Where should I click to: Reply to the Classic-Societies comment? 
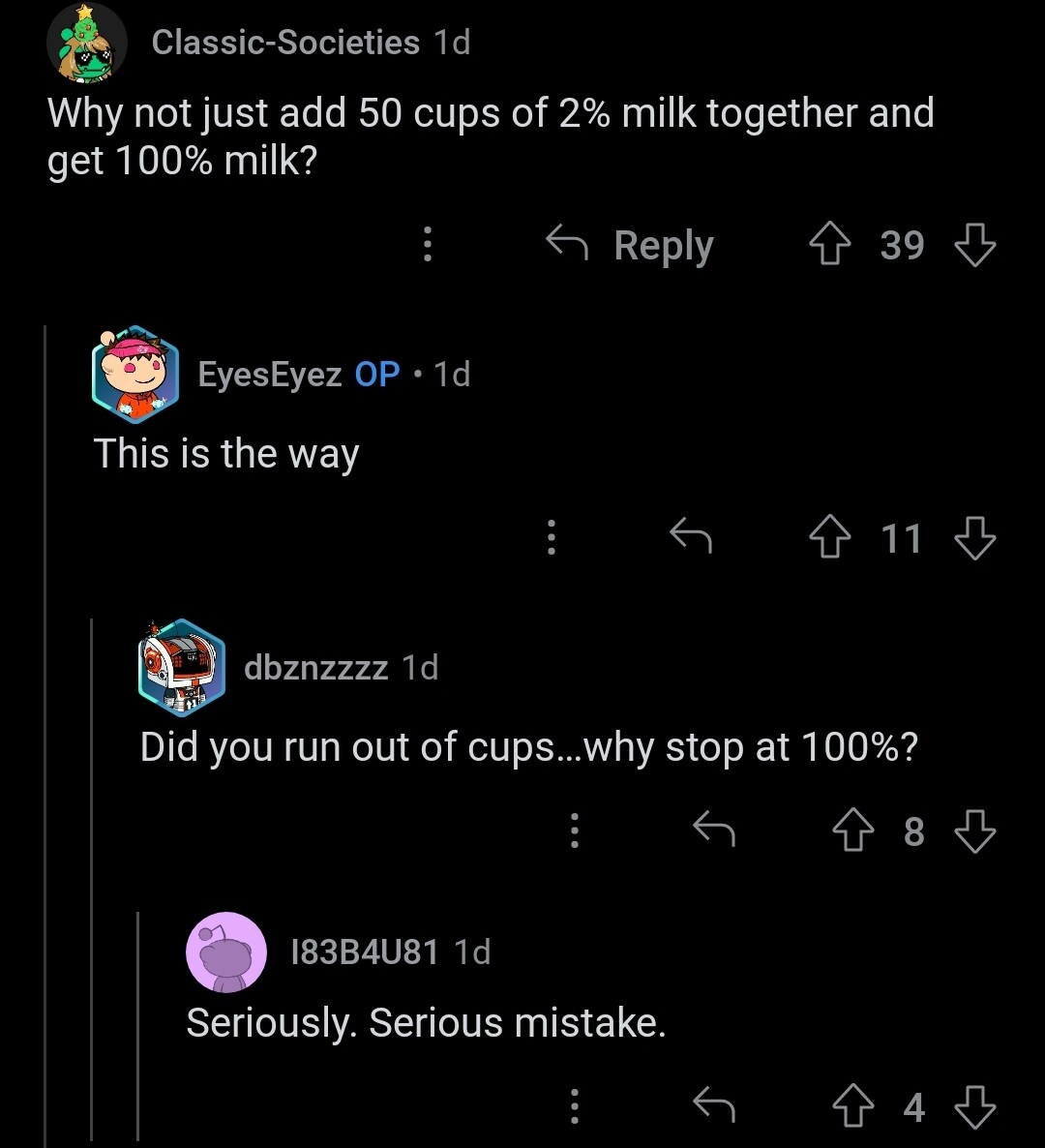631,245
